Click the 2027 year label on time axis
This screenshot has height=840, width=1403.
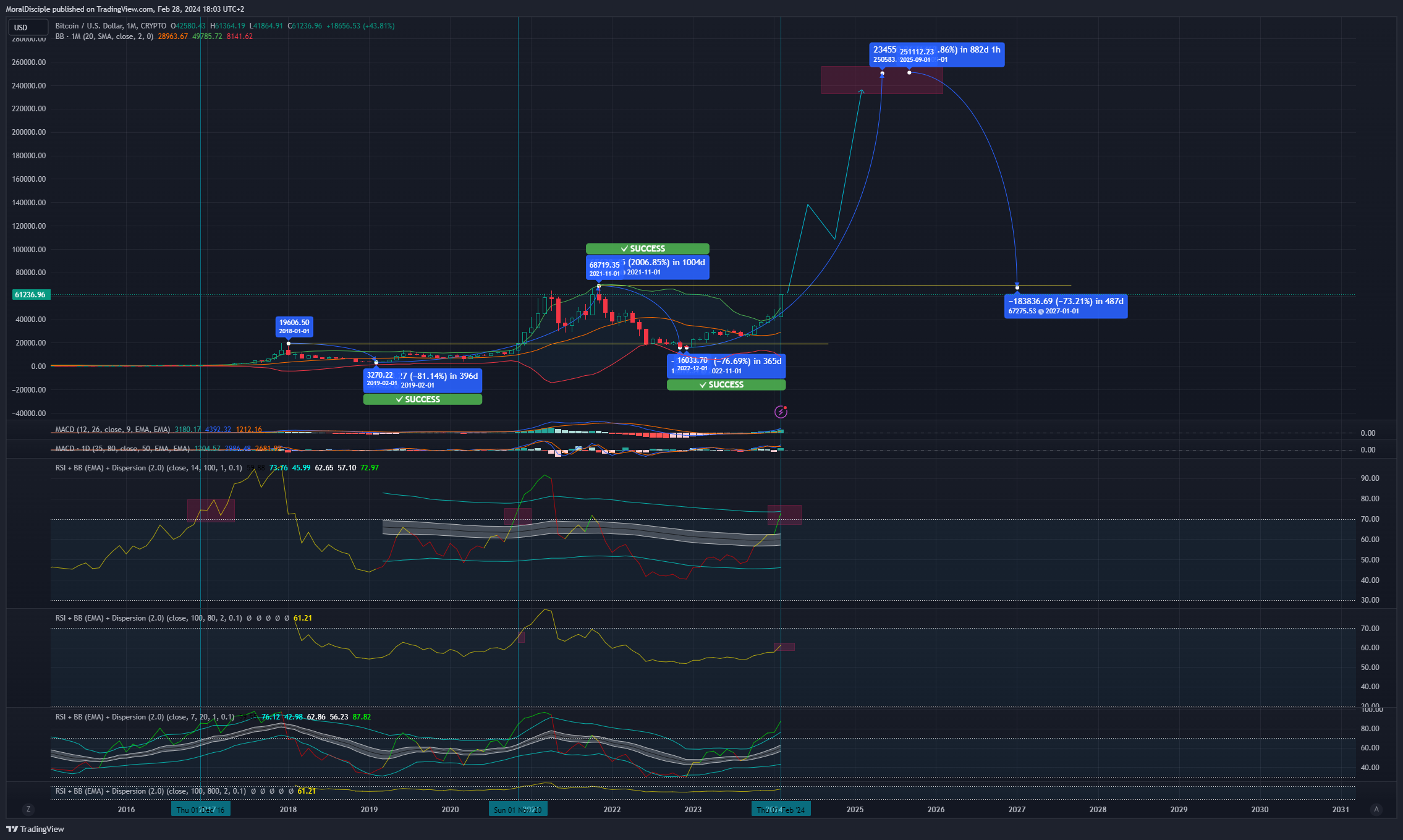(1017, 809)
